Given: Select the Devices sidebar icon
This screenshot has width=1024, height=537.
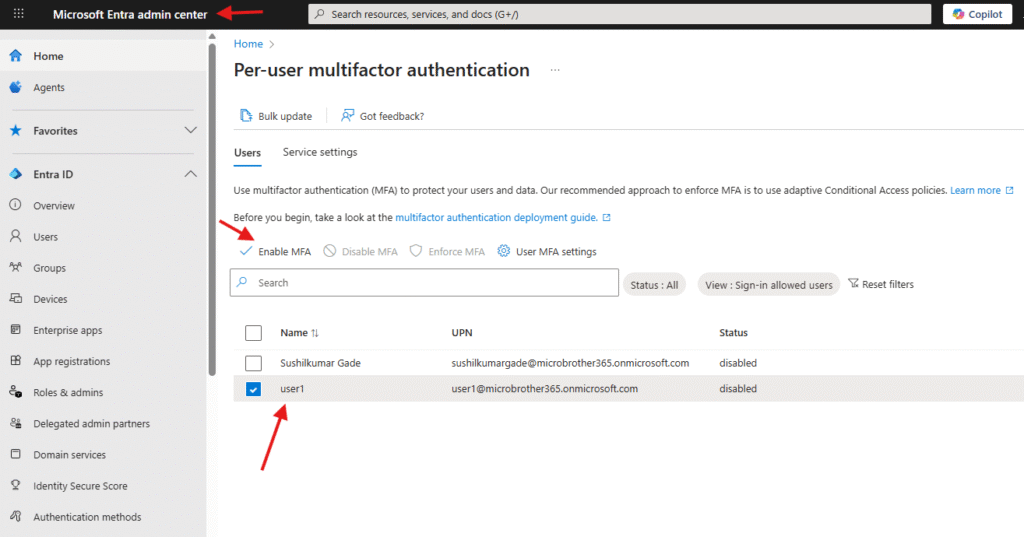Looking at the screenshot, I should pos(16,299).
